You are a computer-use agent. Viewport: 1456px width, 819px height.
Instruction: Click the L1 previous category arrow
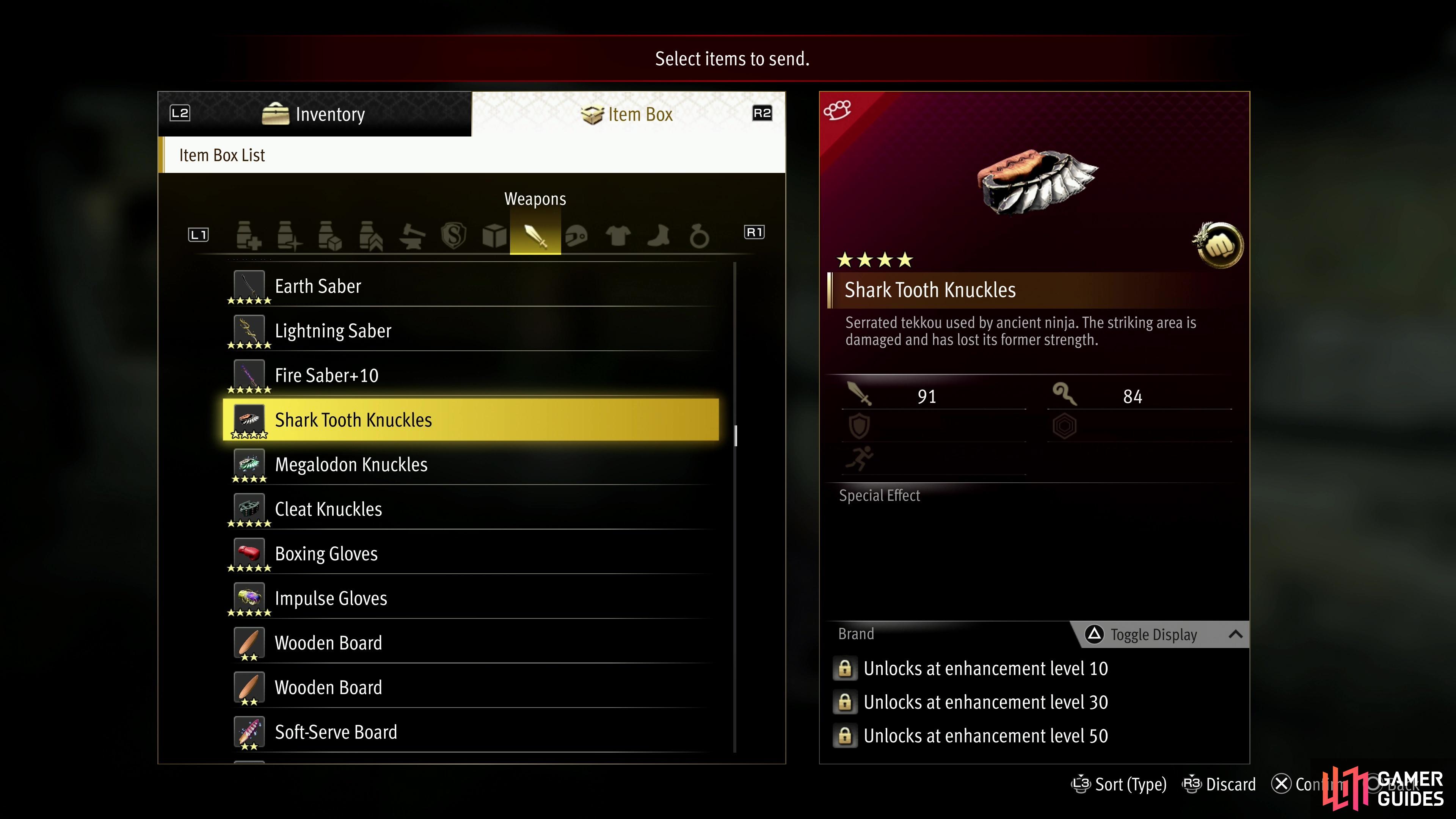[198, 235]
